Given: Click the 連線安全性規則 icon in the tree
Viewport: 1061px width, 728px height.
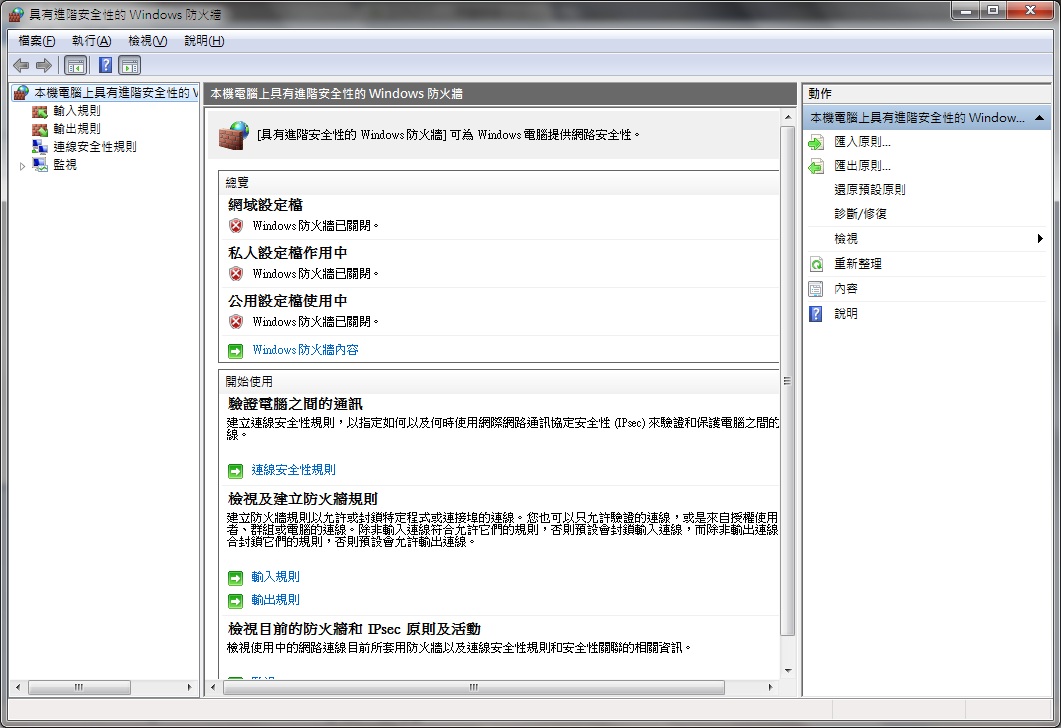Looking at the screenshot, I should 40,146.
